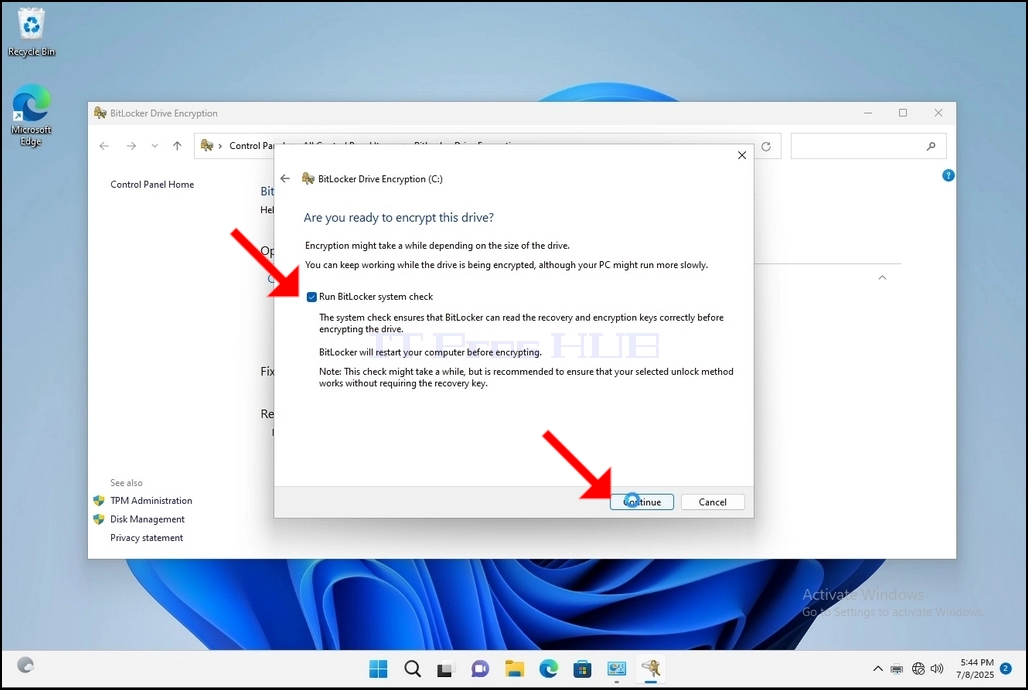Open the Recycle Bin desktop icon
The height and width of the screenshot is (690, 1028).
[31, 33]
